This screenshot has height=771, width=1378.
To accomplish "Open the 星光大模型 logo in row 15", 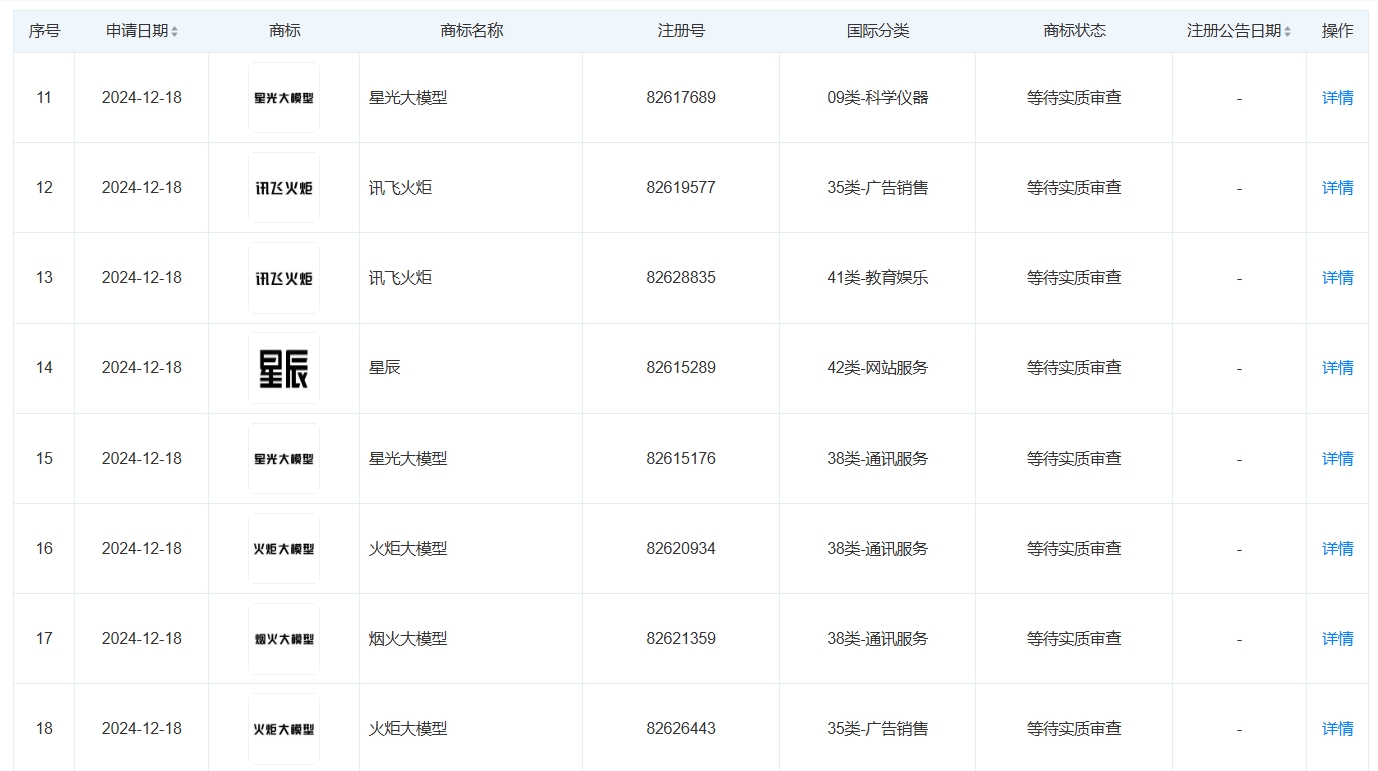I will (283, 458).
